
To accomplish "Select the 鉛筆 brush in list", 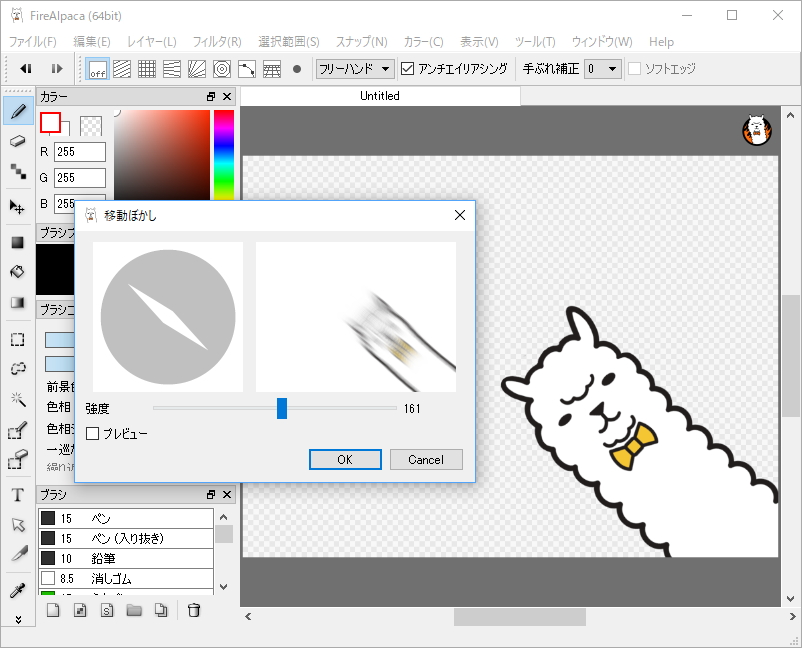I will pos(126,558).
